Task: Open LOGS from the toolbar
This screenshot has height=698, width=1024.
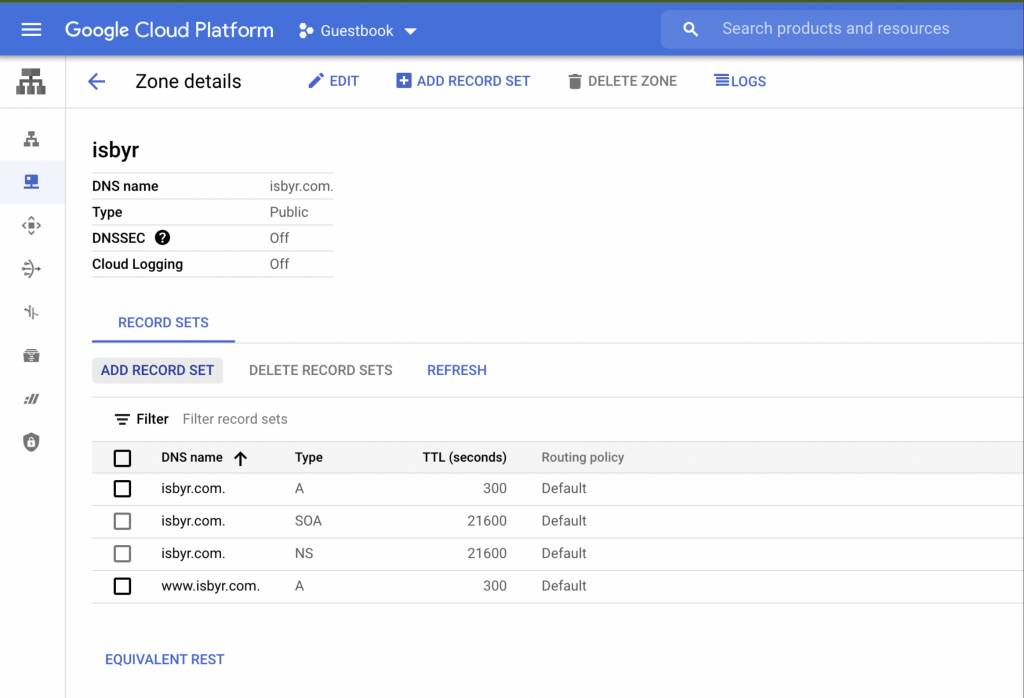Action: point(740,81)
